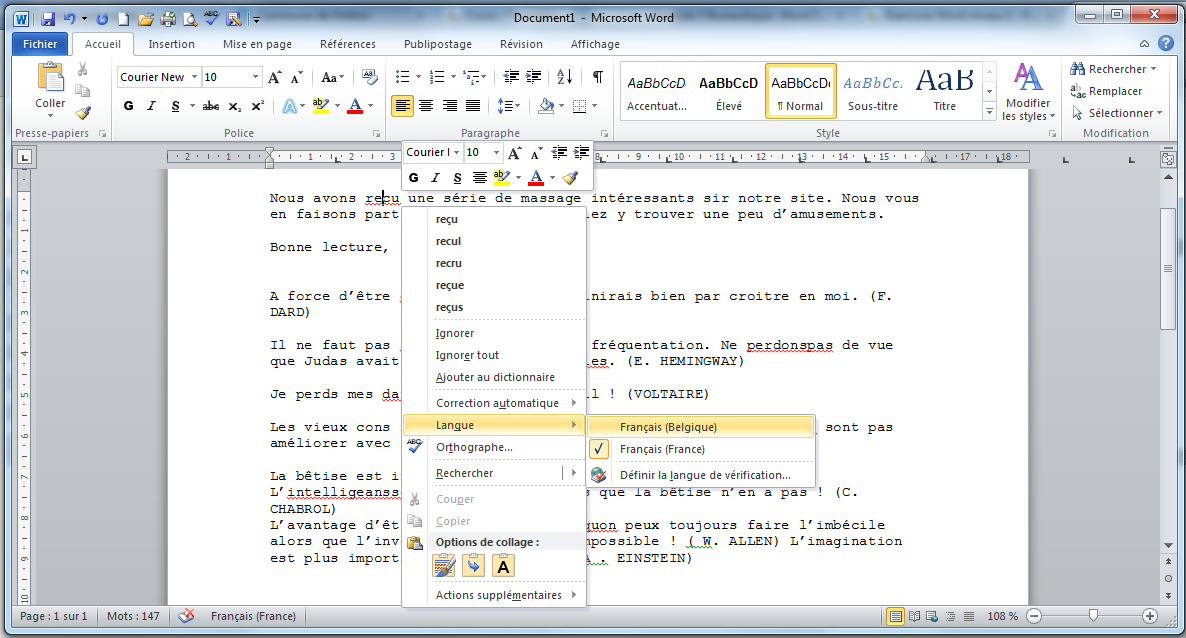The width and height of the screenshot is (1186, 638).
Task: Click the Coller paste icon in ribbon
Action: pyautogui.click(x=51, y=78)
